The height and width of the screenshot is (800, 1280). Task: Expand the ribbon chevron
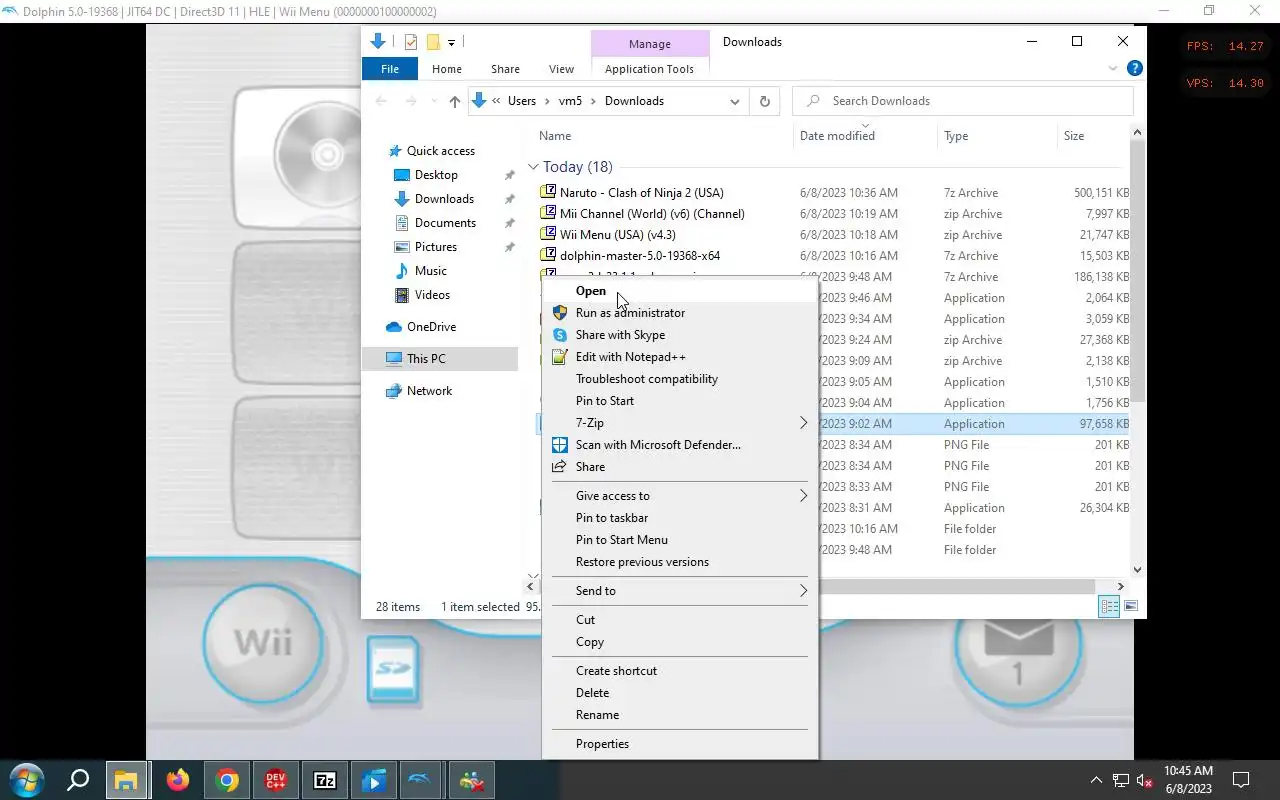(x=1113, y=69)
